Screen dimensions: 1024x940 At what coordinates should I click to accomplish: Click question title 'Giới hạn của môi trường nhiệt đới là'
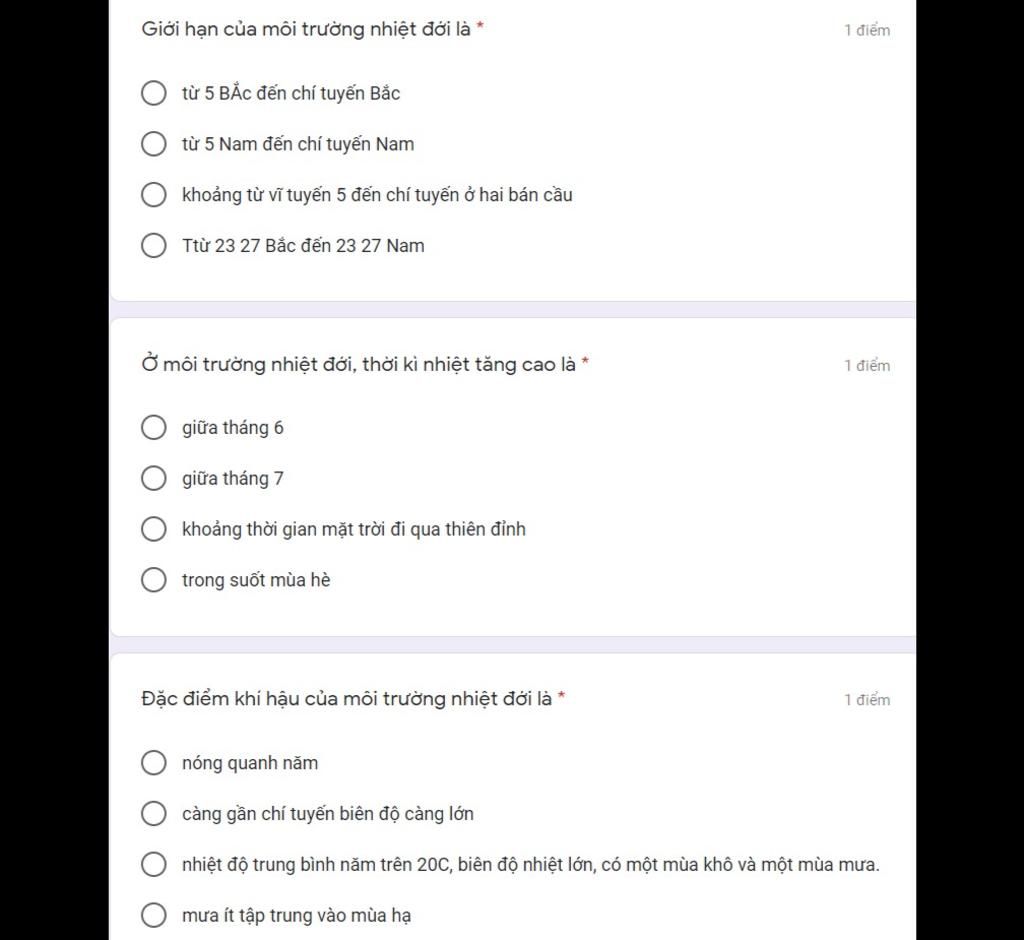(306, 29)
